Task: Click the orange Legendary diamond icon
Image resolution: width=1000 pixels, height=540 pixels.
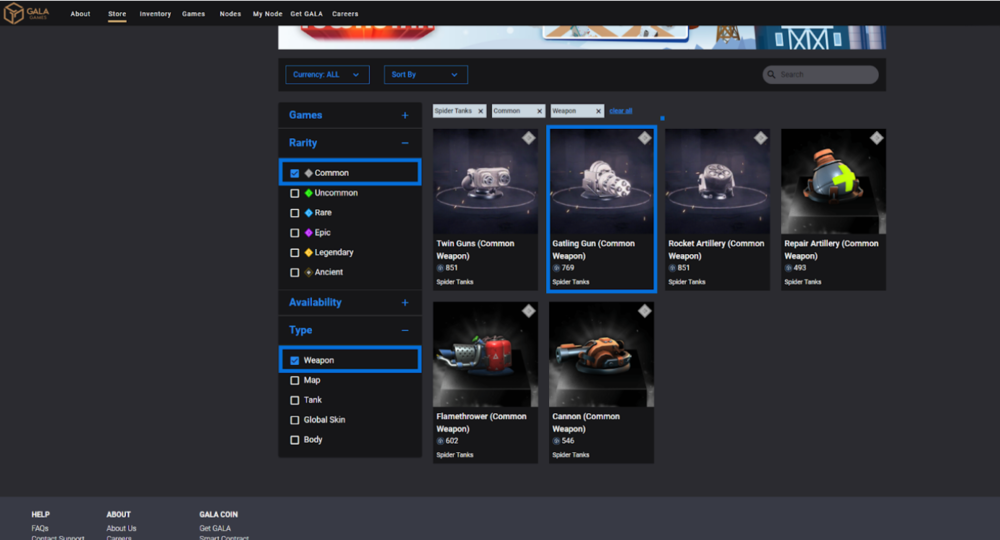Action: coord(309,252)
